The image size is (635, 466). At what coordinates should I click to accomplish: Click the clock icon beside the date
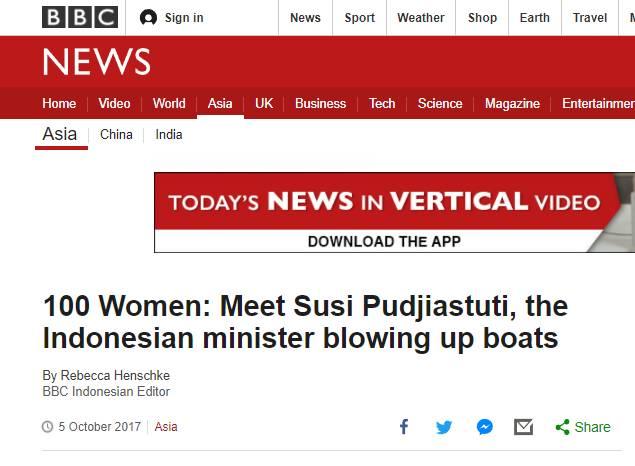pyautogui.click(x=47, y=427)
